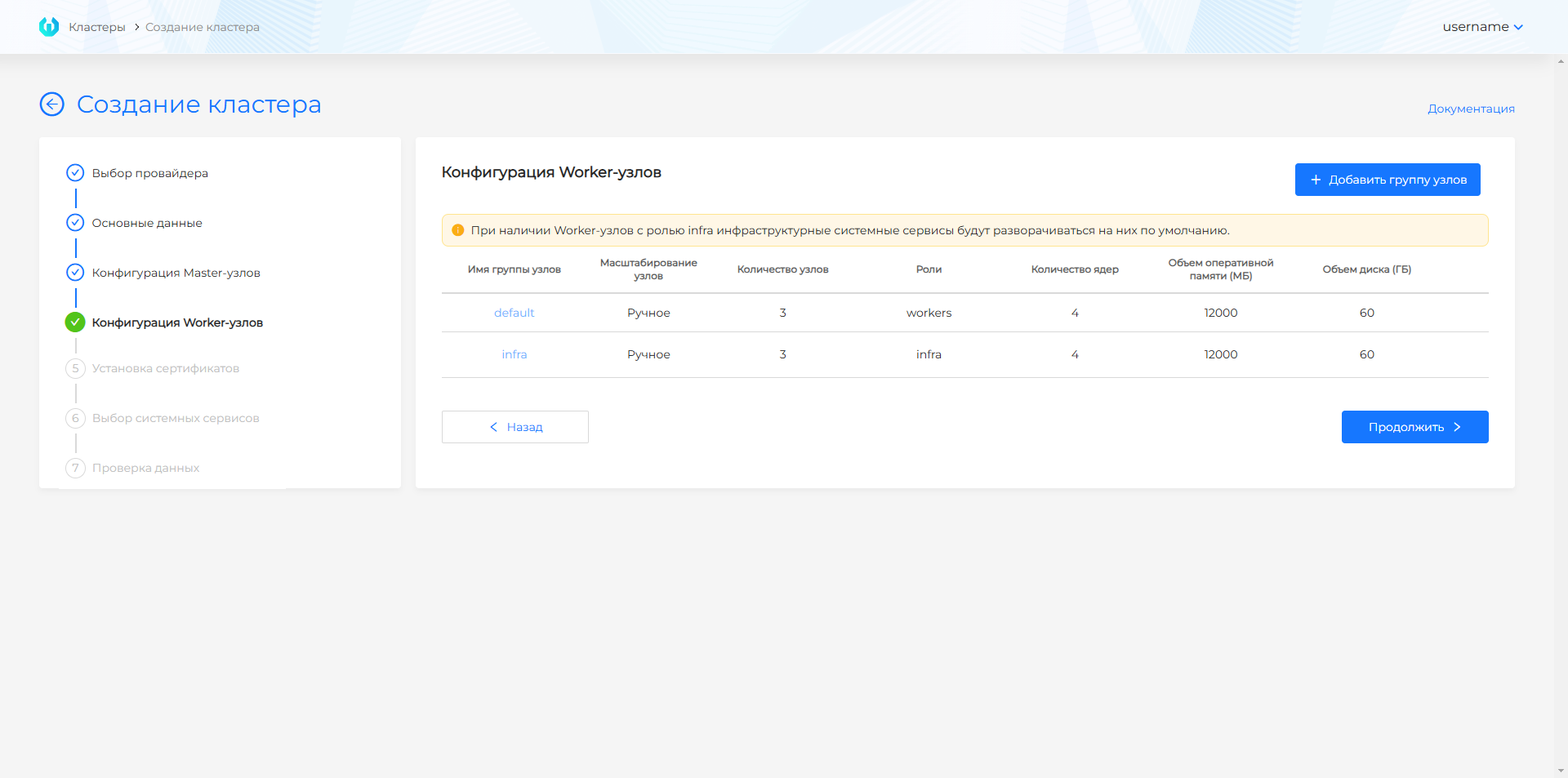
Task: Click the chevron on Продолжить button
Action: (1459, 426)
